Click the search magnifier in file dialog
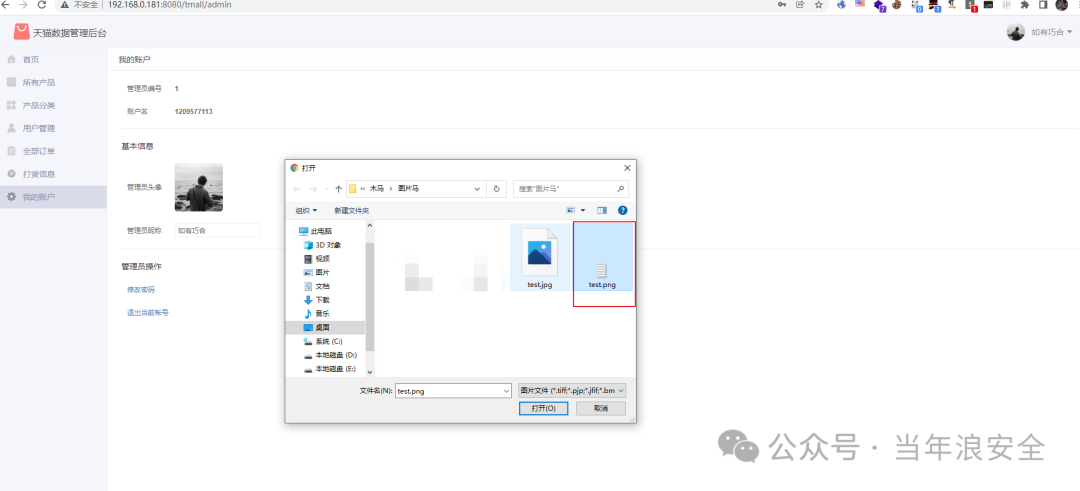Screen dimensions: 1080x491 [x=621, y=189]
